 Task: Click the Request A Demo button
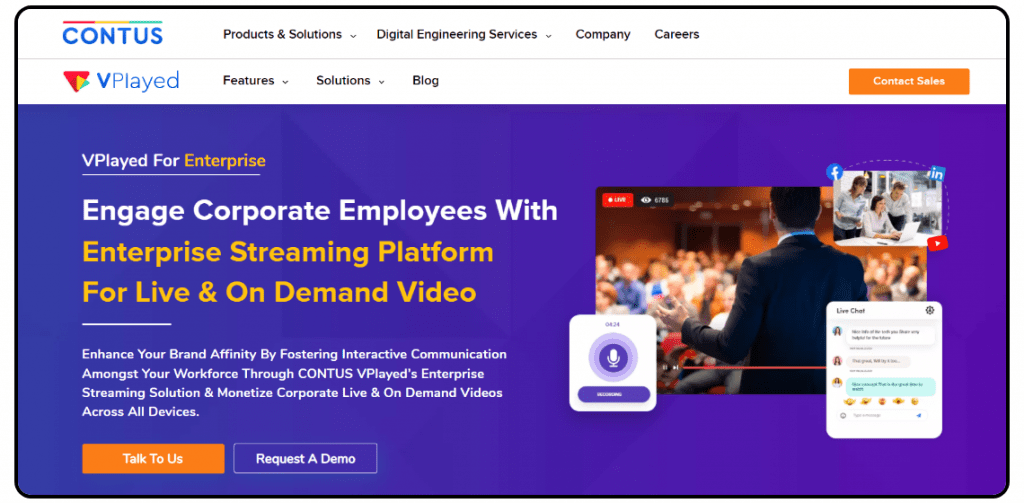(x=306, y=459)
